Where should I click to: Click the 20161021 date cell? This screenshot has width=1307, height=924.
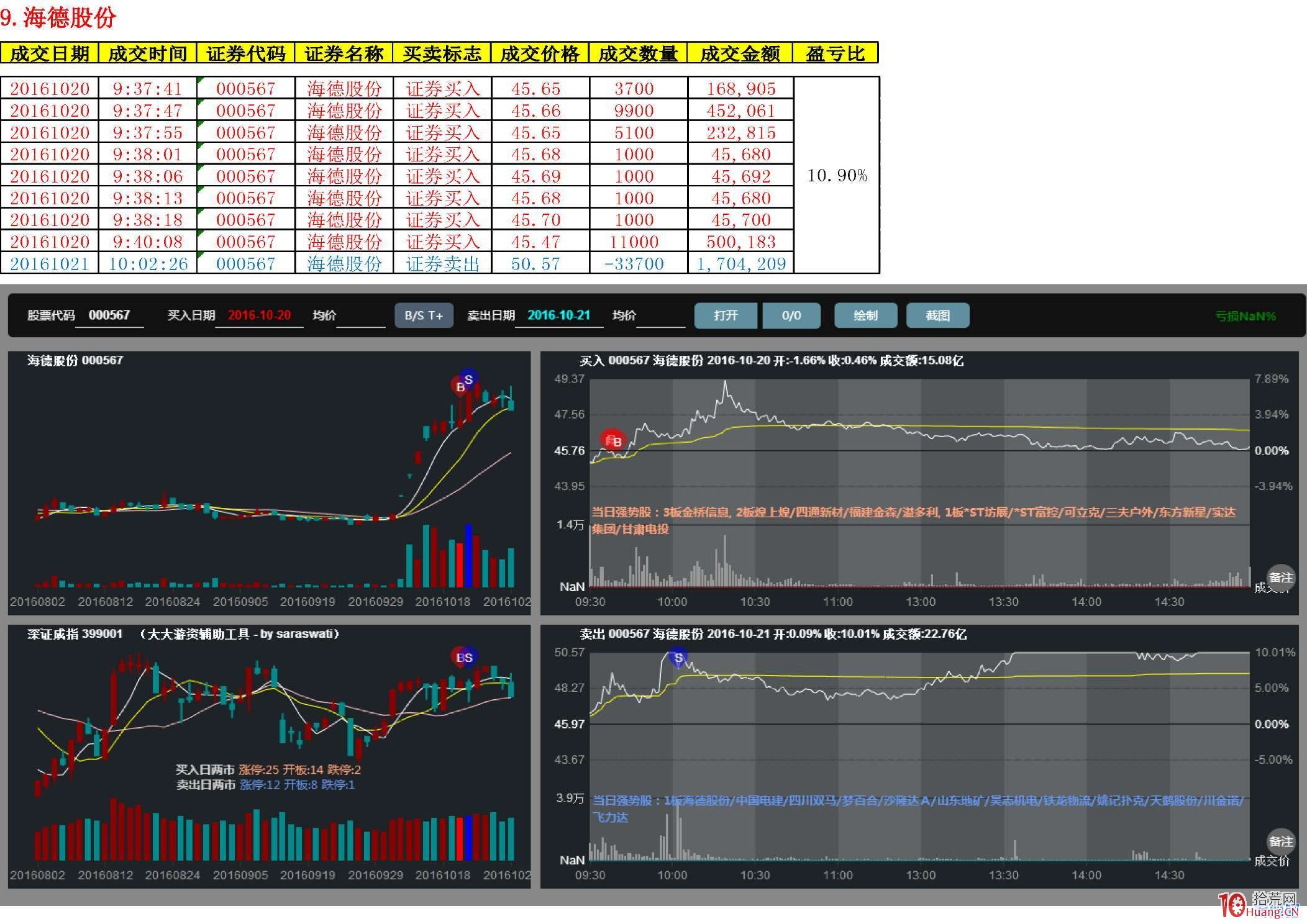49,264
